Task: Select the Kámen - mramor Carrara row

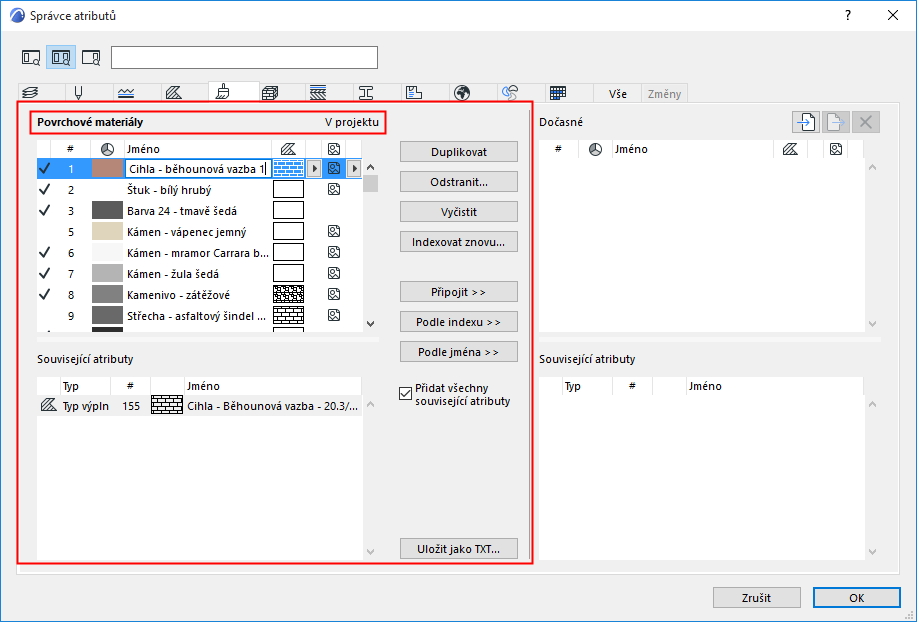Action: pos(199,253)
